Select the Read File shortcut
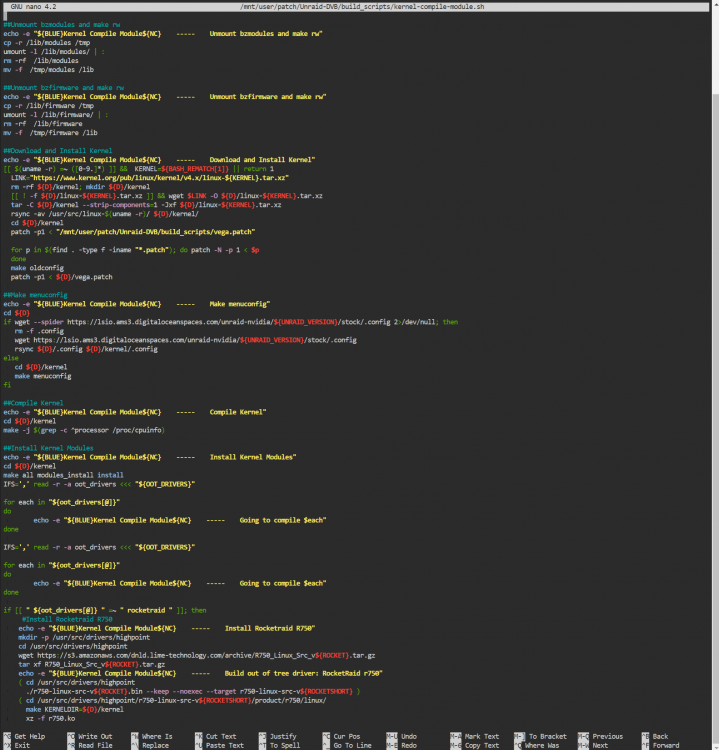The width and height of the screenshot is (719, 750). [x=90, y=746]
